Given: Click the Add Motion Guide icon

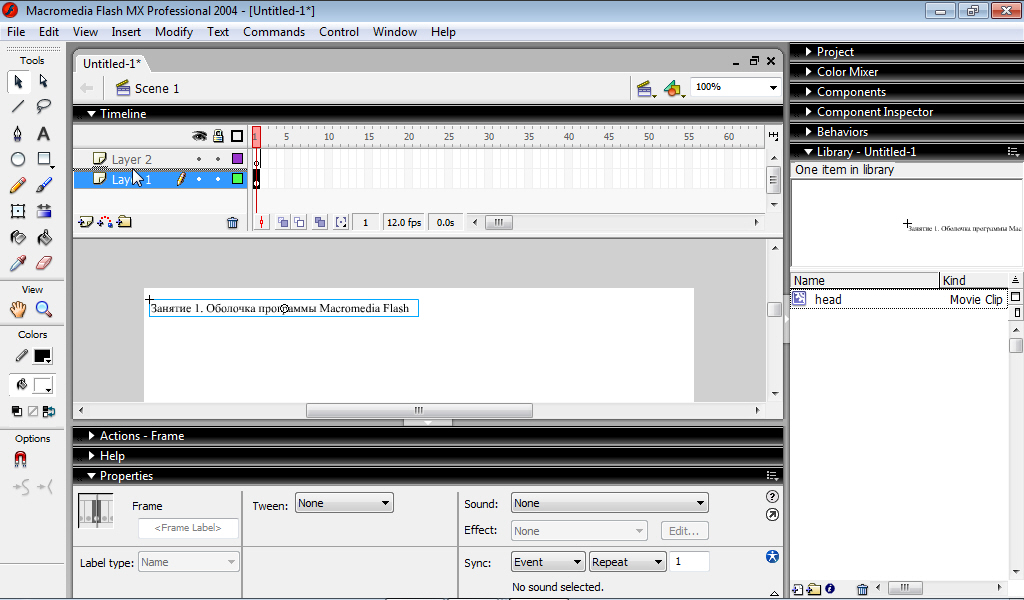Looking at the screenshot, I should (x=104, y=223).
